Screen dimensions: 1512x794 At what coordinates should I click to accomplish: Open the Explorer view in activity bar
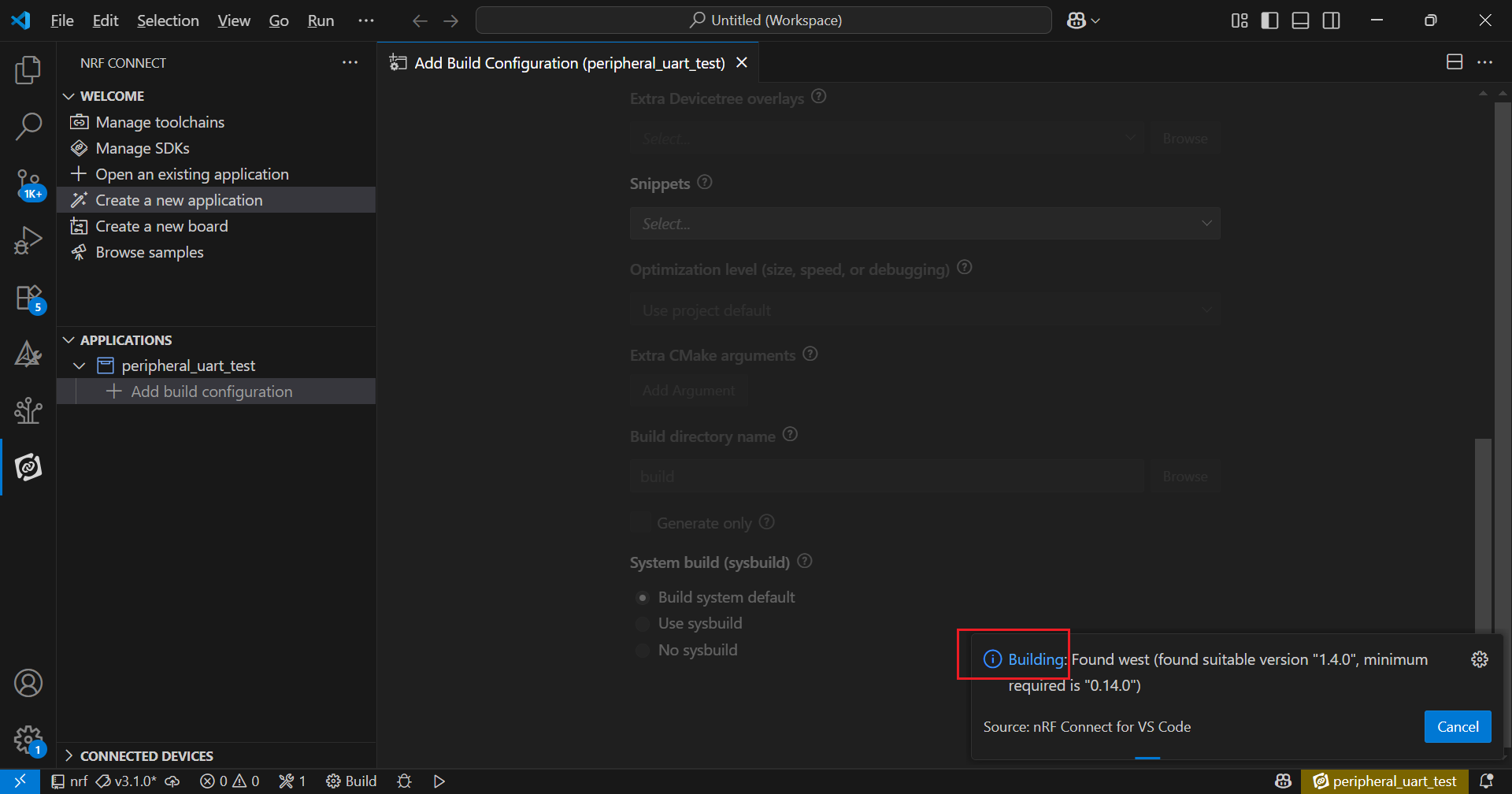coord(28,70)
